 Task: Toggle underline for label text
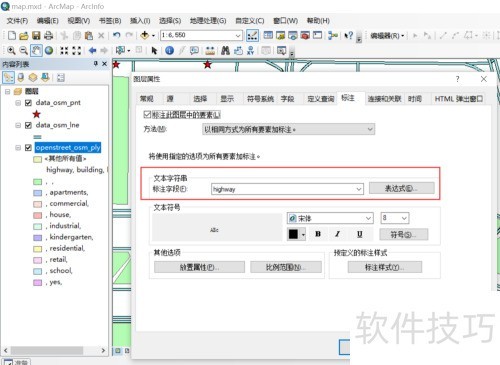tap(359, 234)
